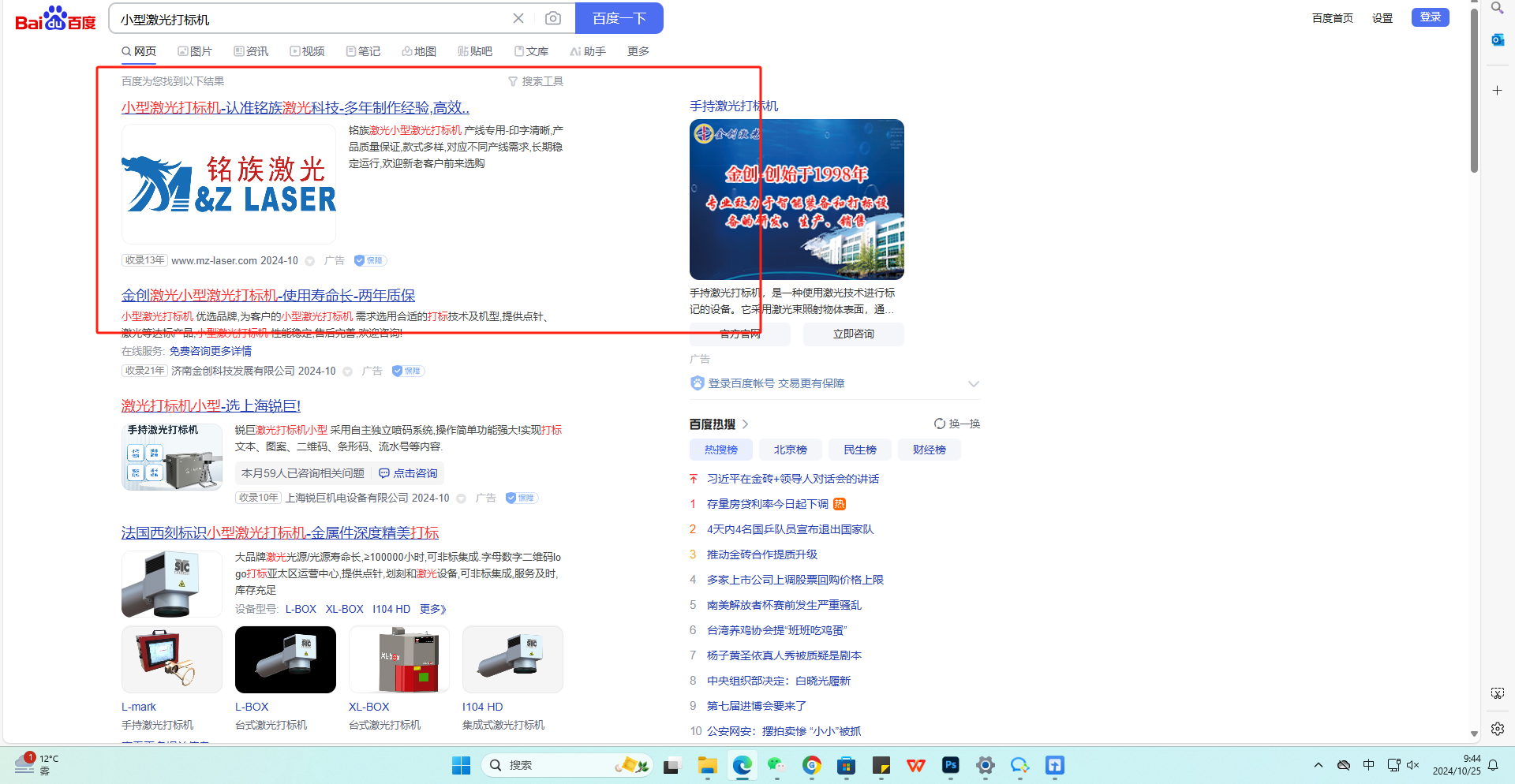Refresh hot search with 换一换
The width and height of the screenshot is (1515, 784).
point(957,424)
